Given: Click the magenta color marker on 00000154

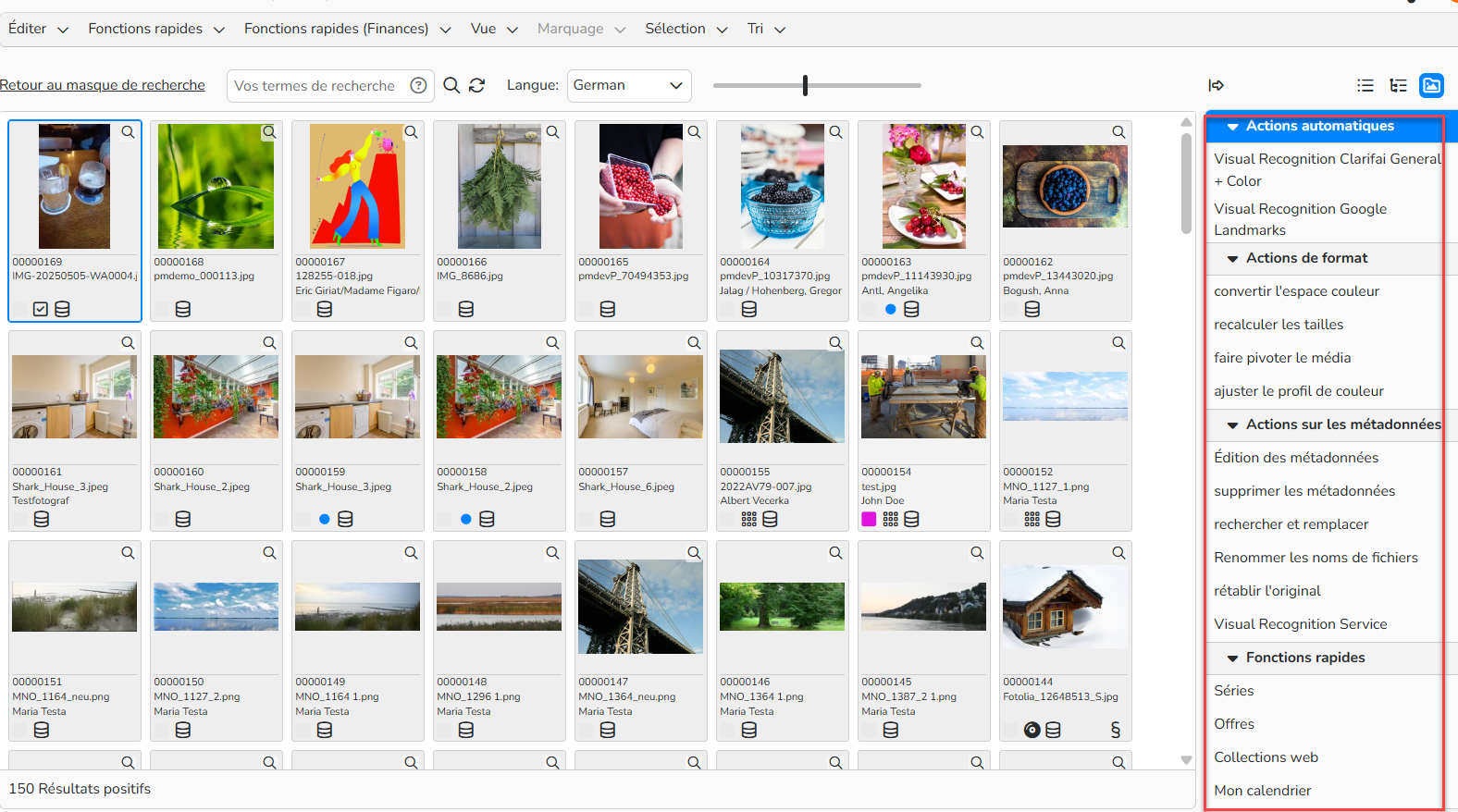Looking at the screenshot, I should (869, 519).
